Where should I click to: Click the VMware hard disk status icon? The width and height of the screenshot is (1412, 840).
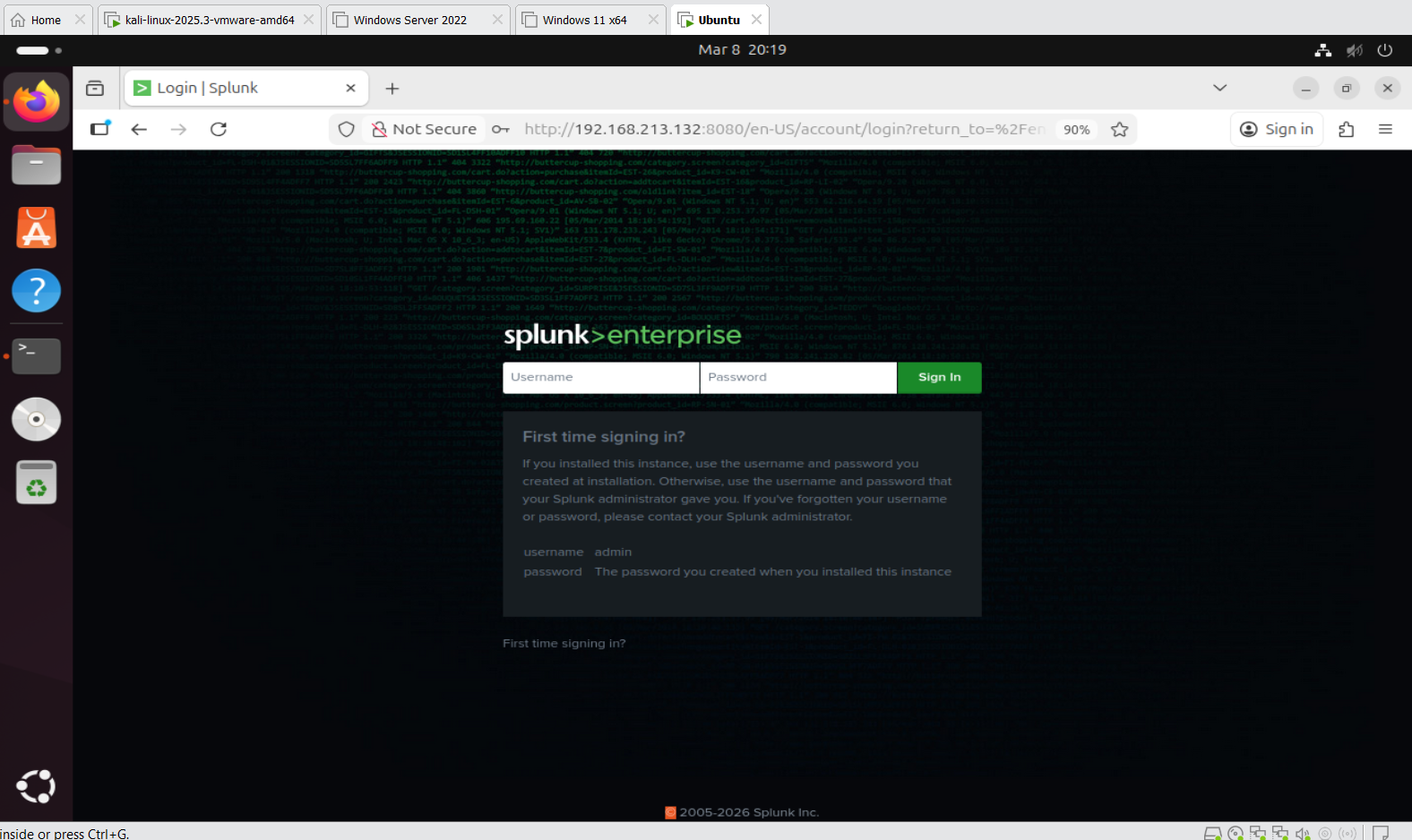click(x=1212, y=833)
